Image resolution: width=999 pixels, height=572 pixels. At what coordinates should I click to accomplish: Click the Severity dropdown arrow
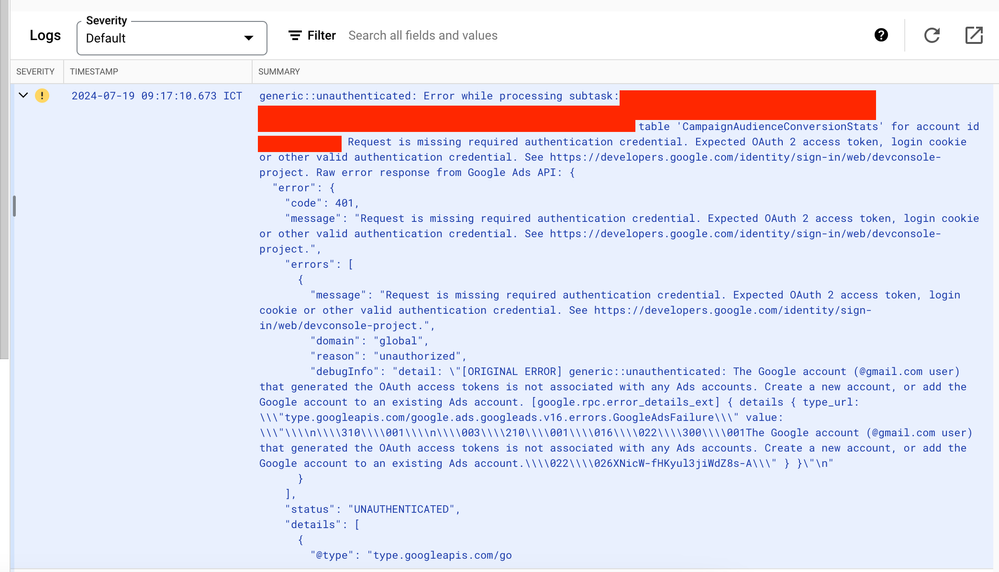248,38
